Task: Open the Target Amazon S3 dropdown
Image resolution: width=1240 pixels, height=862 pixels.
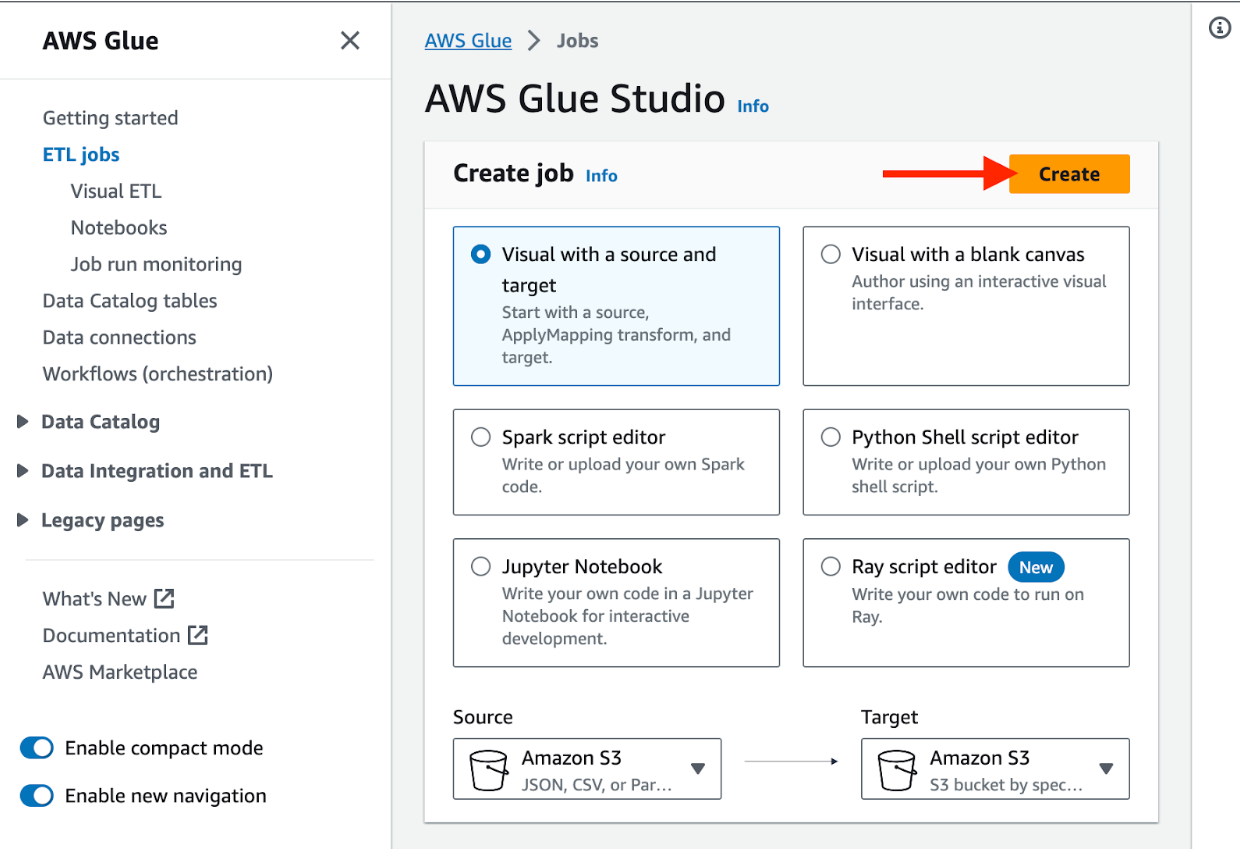Action: pos(1106,769)
